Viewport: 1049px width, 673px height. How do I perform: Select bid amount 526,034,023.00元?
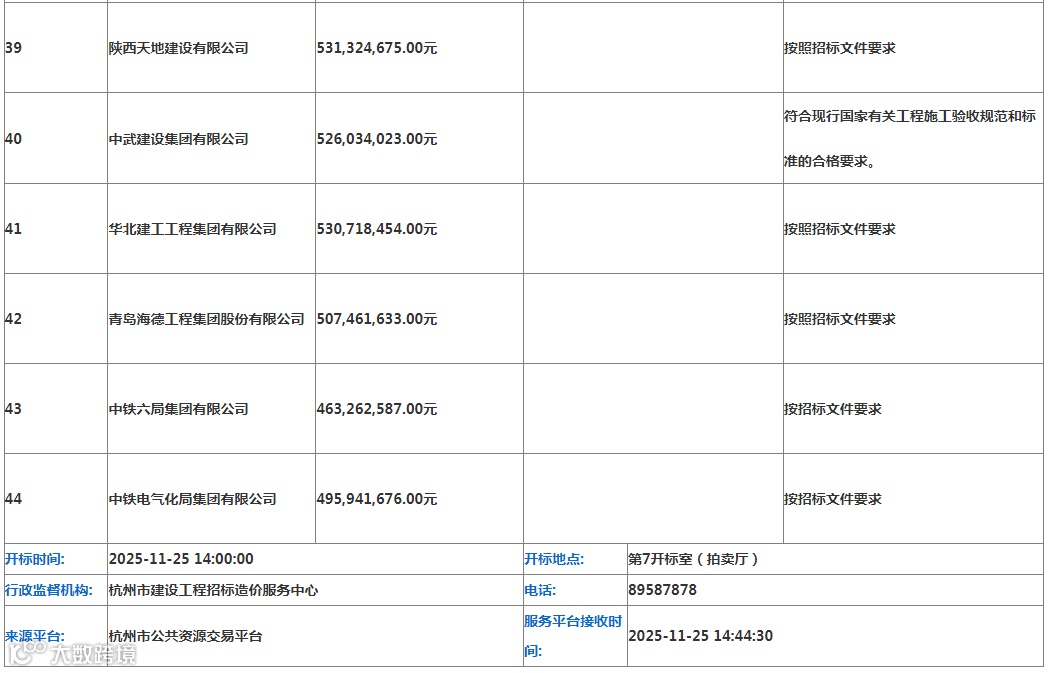[x=377, y=139]
